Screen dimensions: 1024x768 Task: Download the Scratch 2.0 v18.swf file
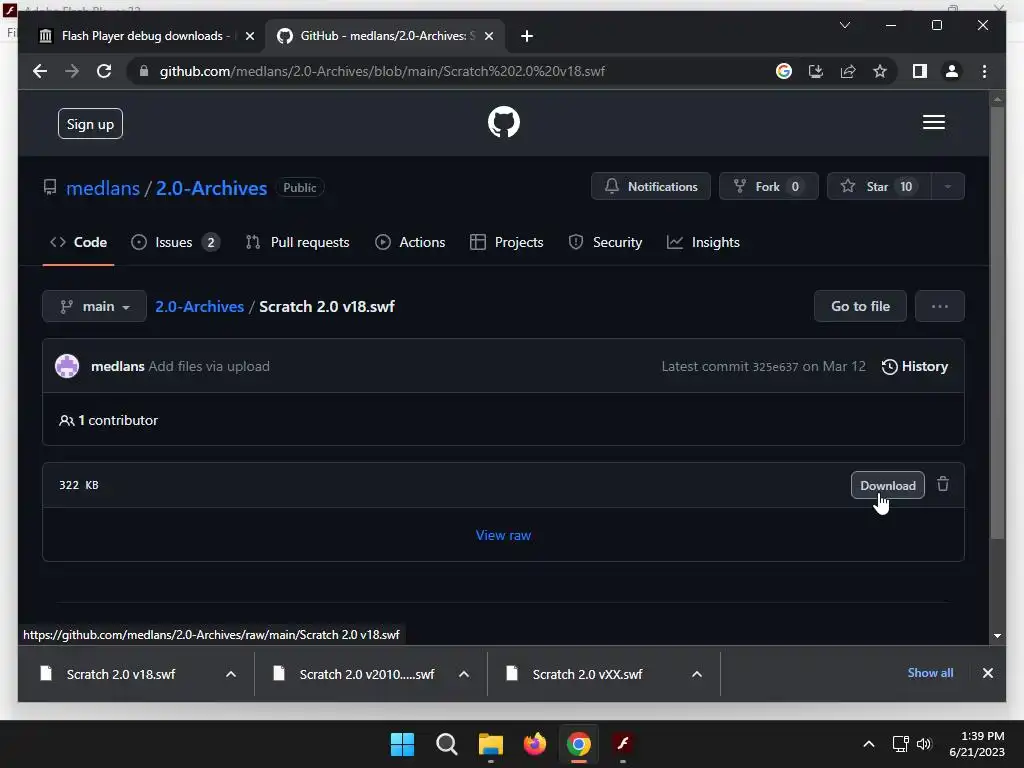coord(888,485)
